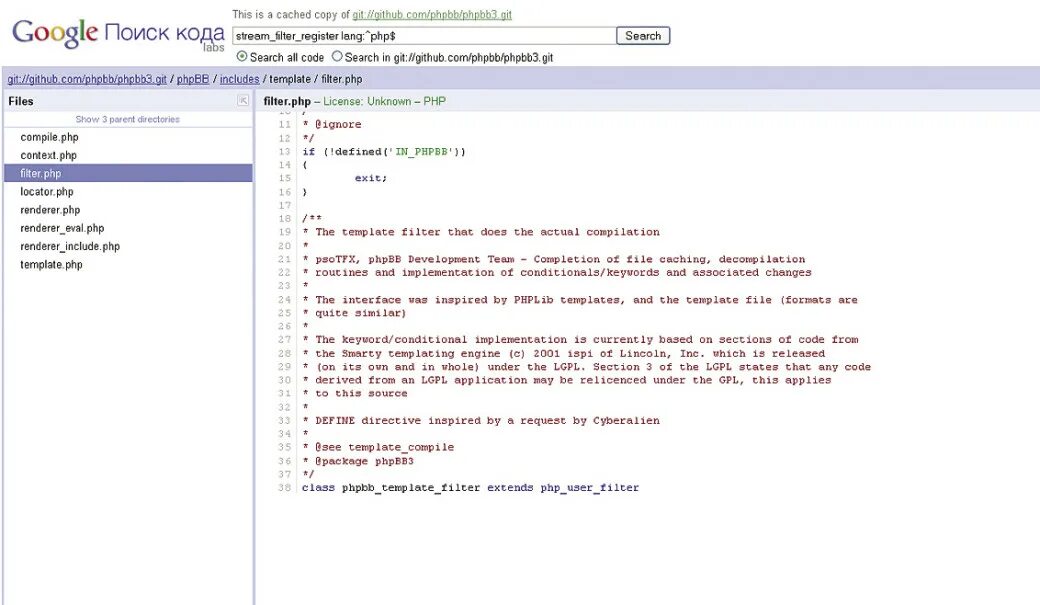Open template.php in the Files list
Viewport: 1040px width, 605px height.
click(x=51, y=265)
